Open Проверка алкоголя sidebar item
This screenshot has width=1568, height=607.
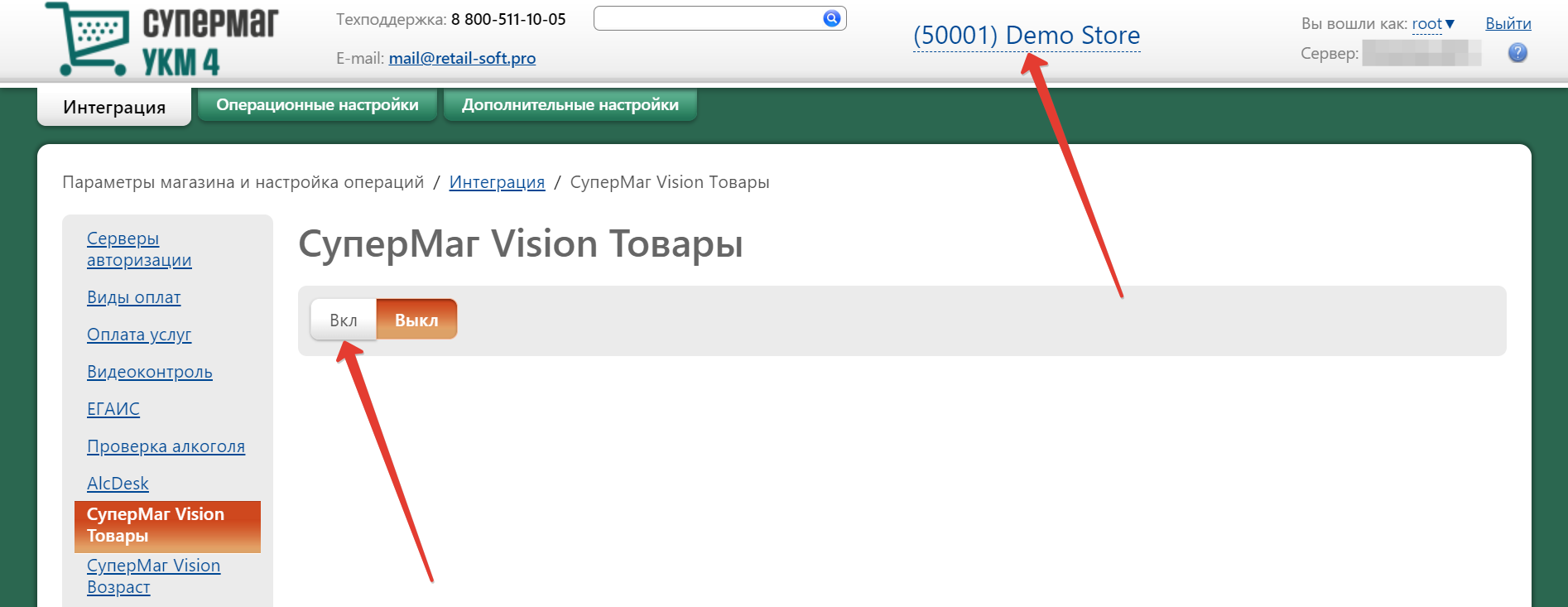point(166,446)
